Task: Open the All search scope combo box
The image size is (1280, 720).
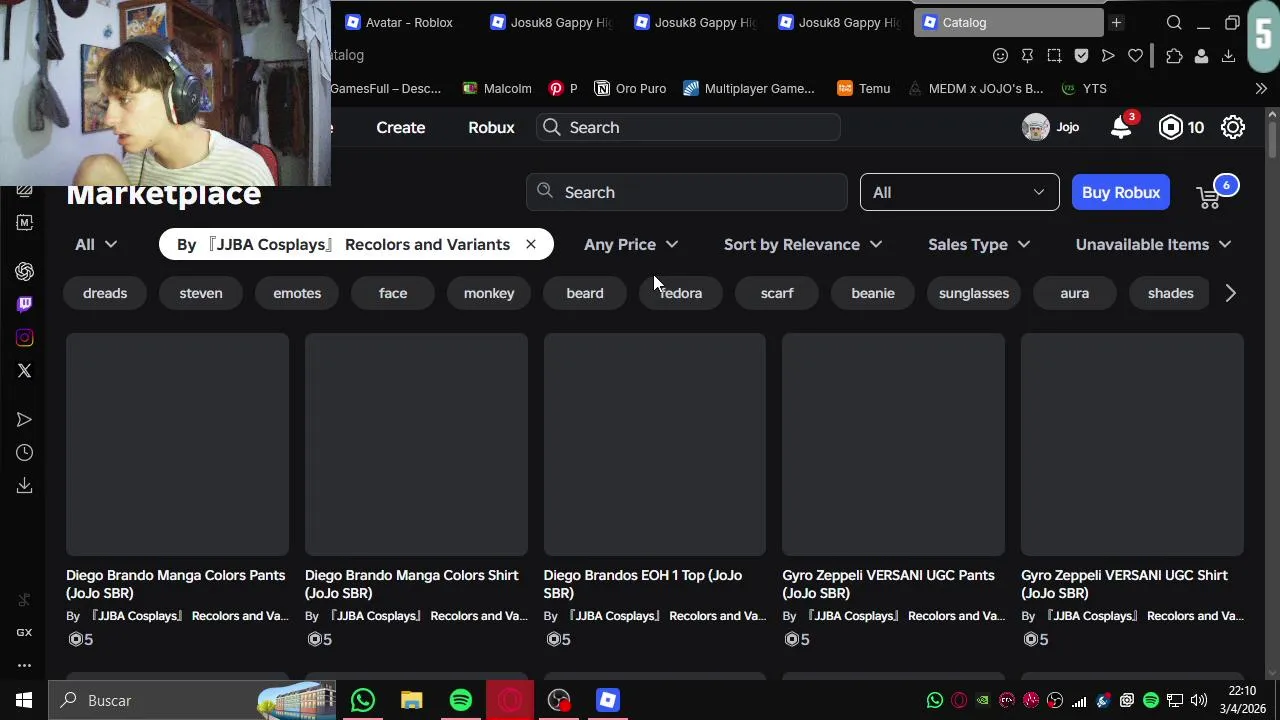Action: click(x=959, y=192)
